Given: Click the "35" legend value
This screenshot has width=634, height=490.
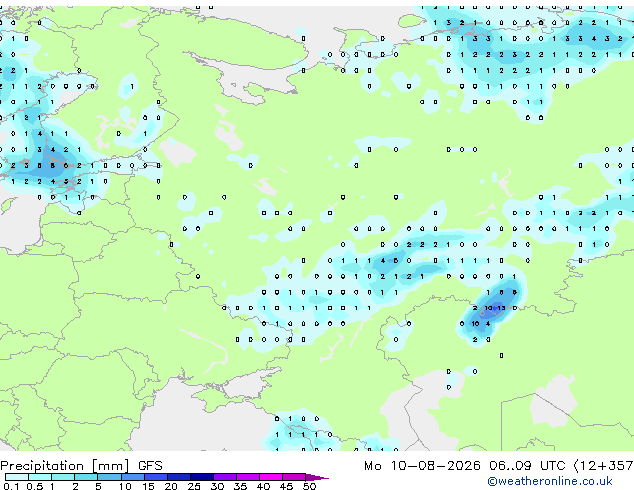Looking at the screenshot, I should (240, 486).
